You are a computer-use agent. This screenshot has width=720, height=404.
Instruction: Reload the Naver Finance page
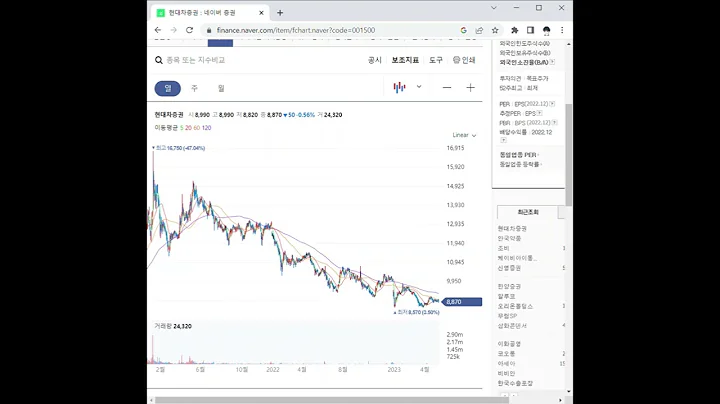[x=189, y=30]
